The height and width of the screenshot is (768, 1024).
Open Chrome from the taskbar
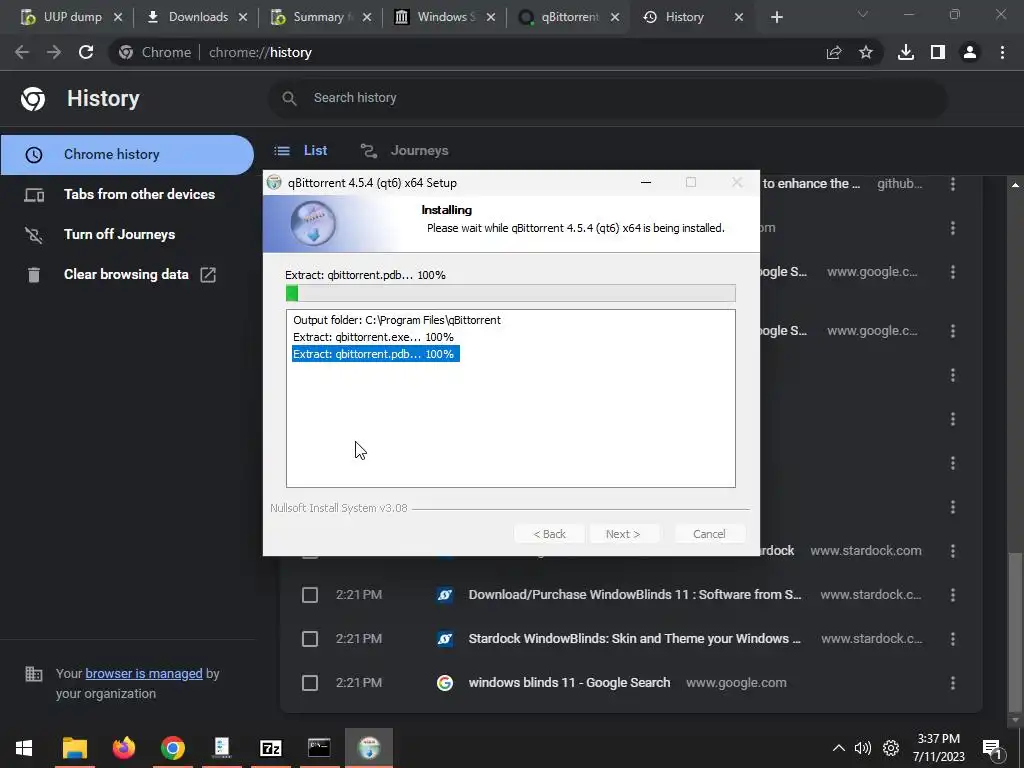[173, 748]
